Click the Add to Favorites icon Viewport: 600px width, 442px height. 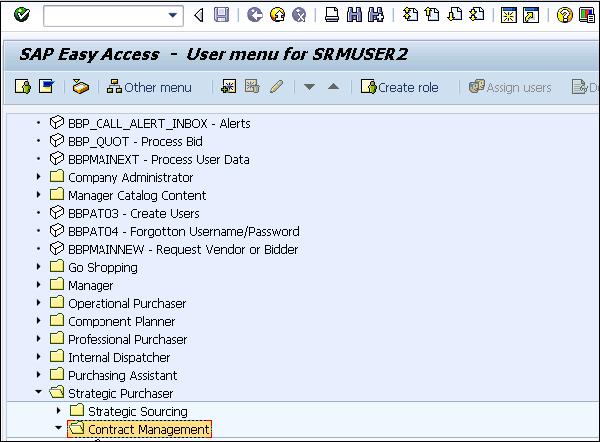228,86
